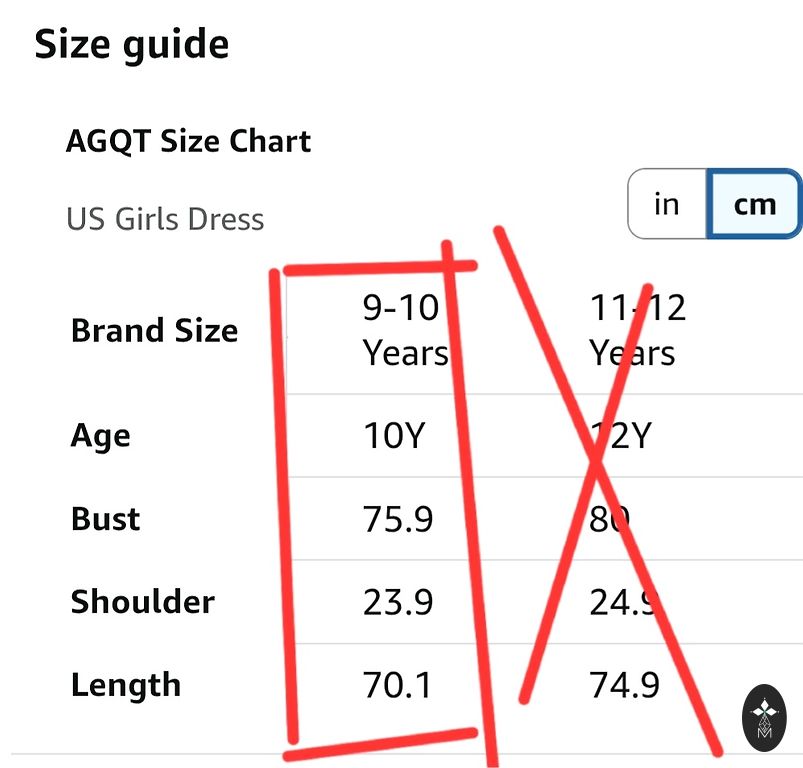The height and width of the screenshot is (768, 803).
Task: Click the Length row label
Action: (126, 685)
